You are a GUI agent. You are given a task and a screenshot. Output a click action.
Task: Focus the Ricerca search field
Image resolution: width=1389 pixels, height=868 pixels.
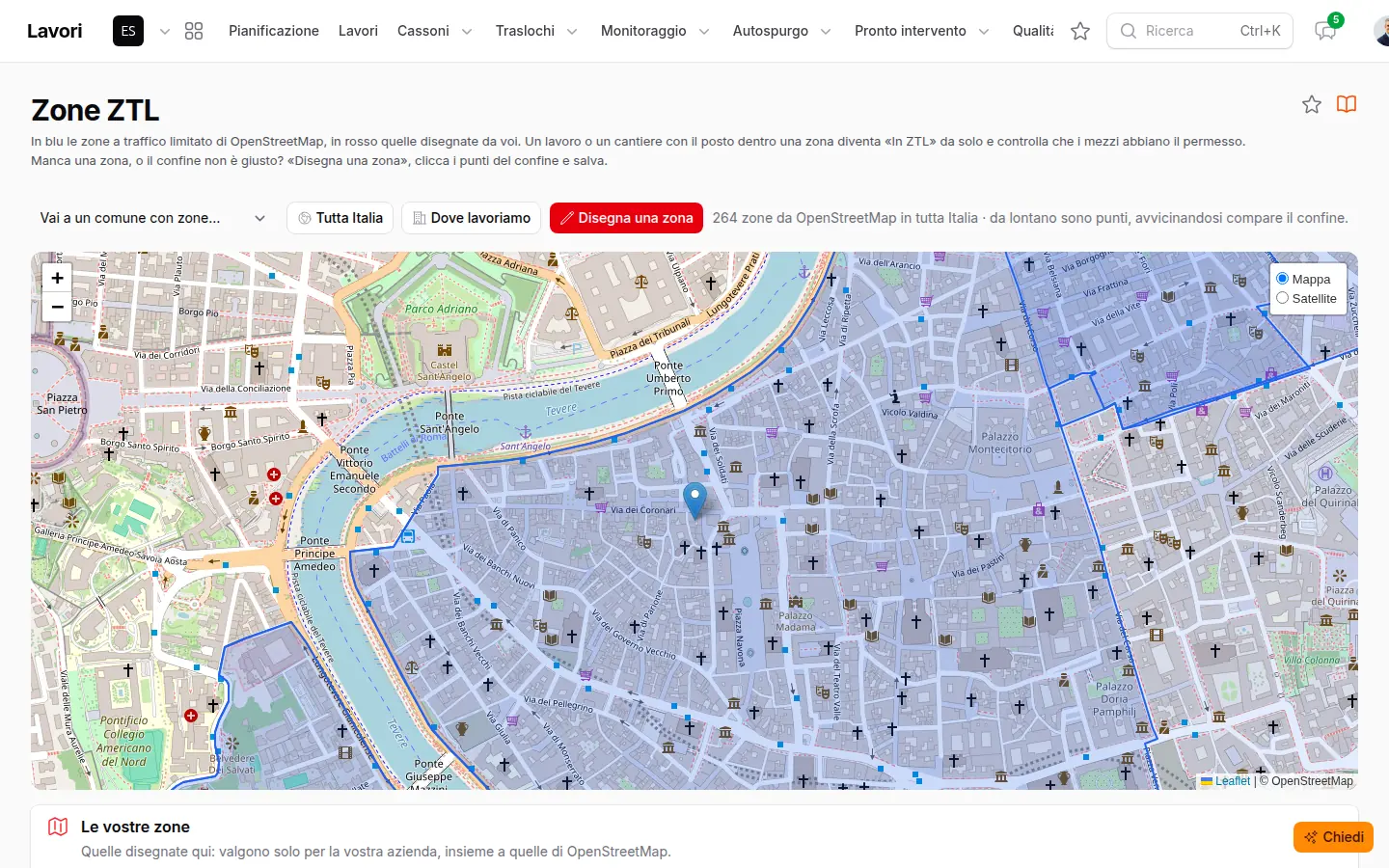click(1199, 31)
